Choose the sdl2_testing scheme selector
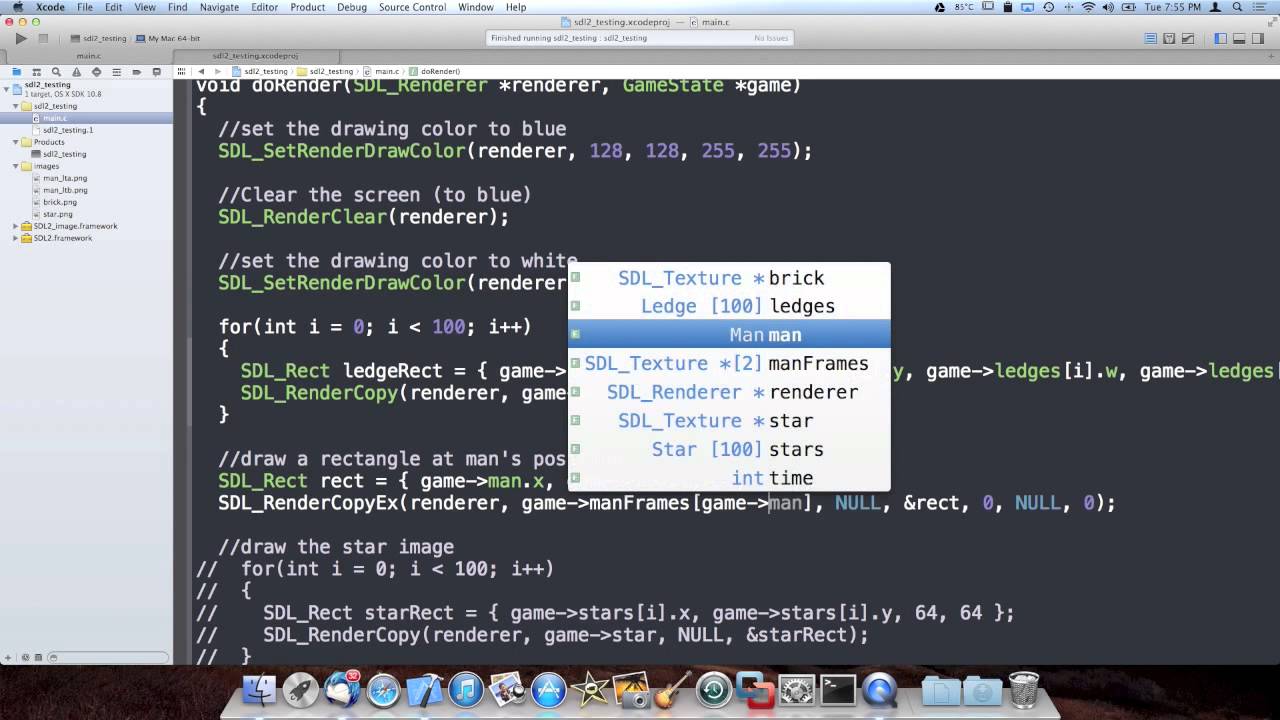This screenshot has height=720, width=1280. pos(100,39)
